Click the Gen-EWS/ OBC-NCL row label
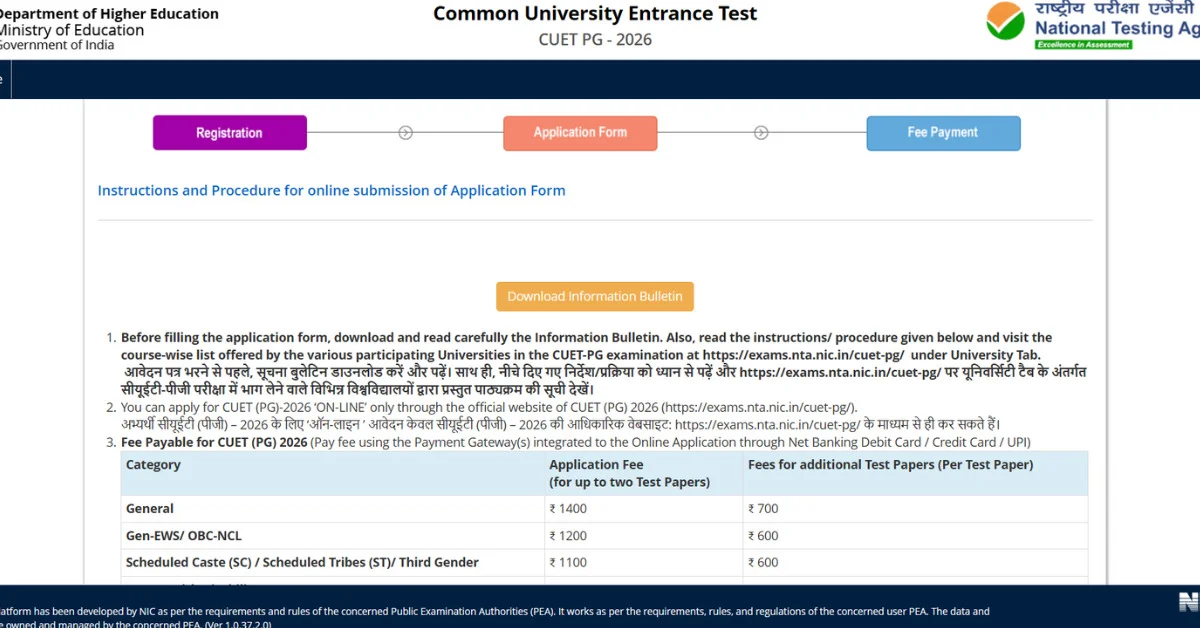The width and height of the screenshot is (1200, 628). click(x=186, y=535)
